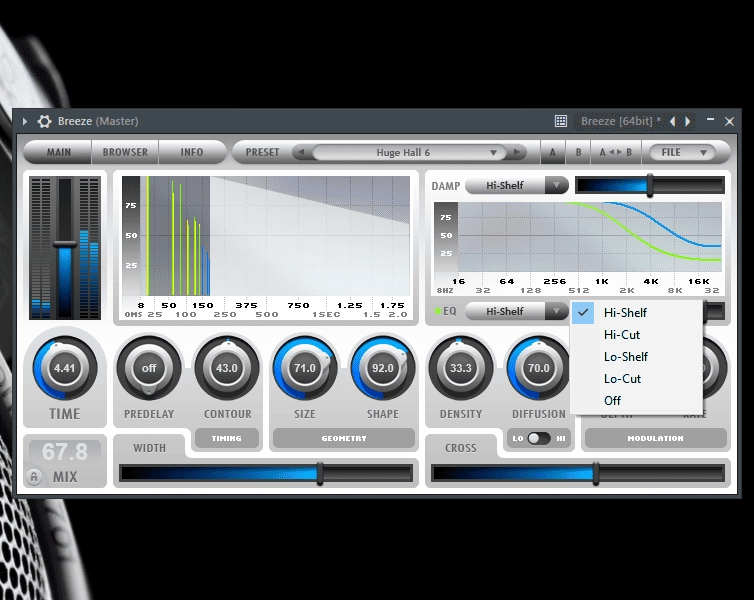754x600 pixels.
Task: Copy settings with the A ◄► B button
Action: (615, 152)
